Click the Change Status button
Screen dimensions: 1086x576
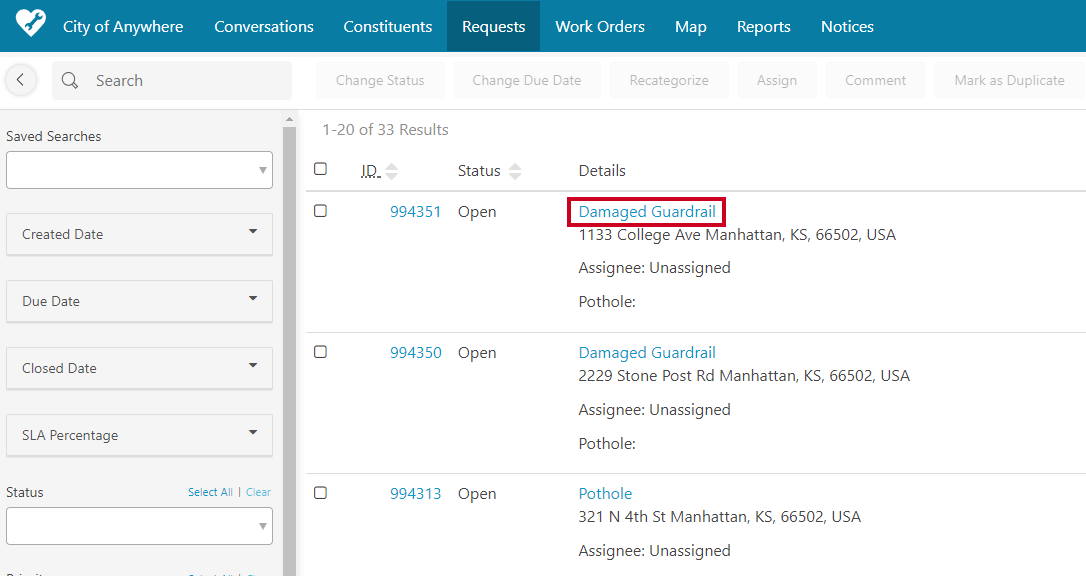[x=380, y=80]
